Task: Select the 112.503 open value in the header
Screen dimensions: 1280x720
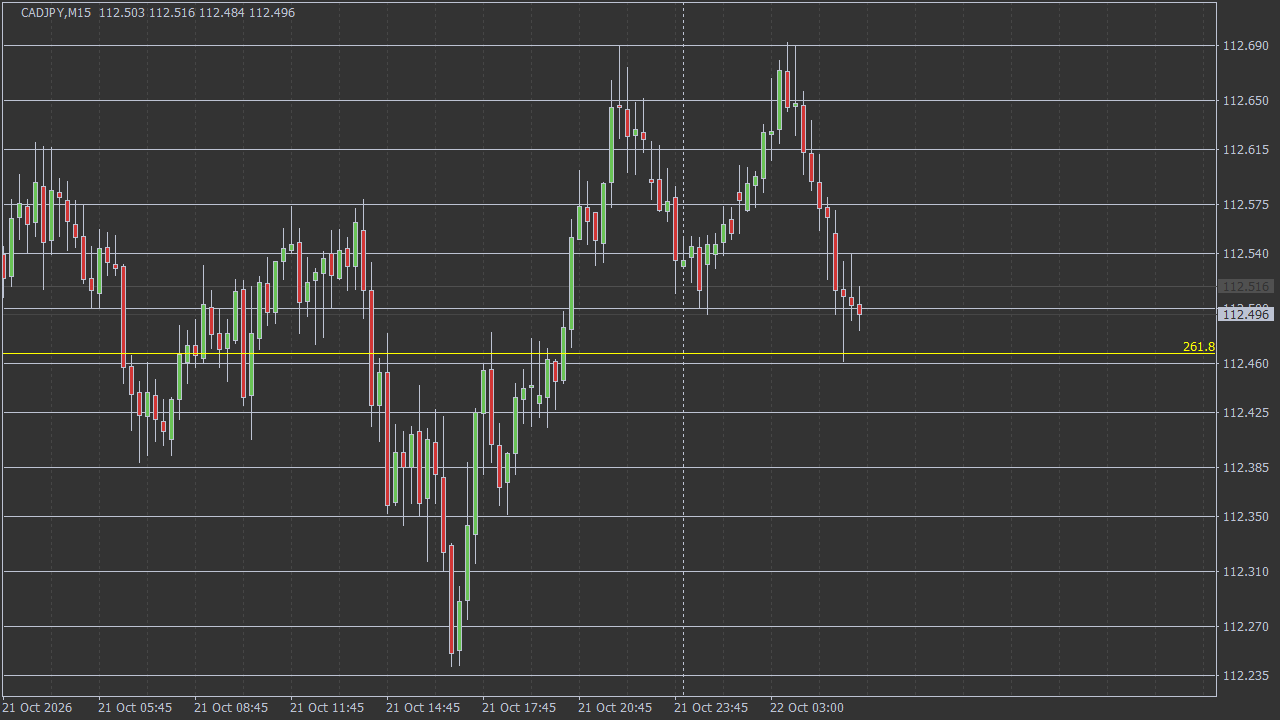Action: tap(121, 13)
